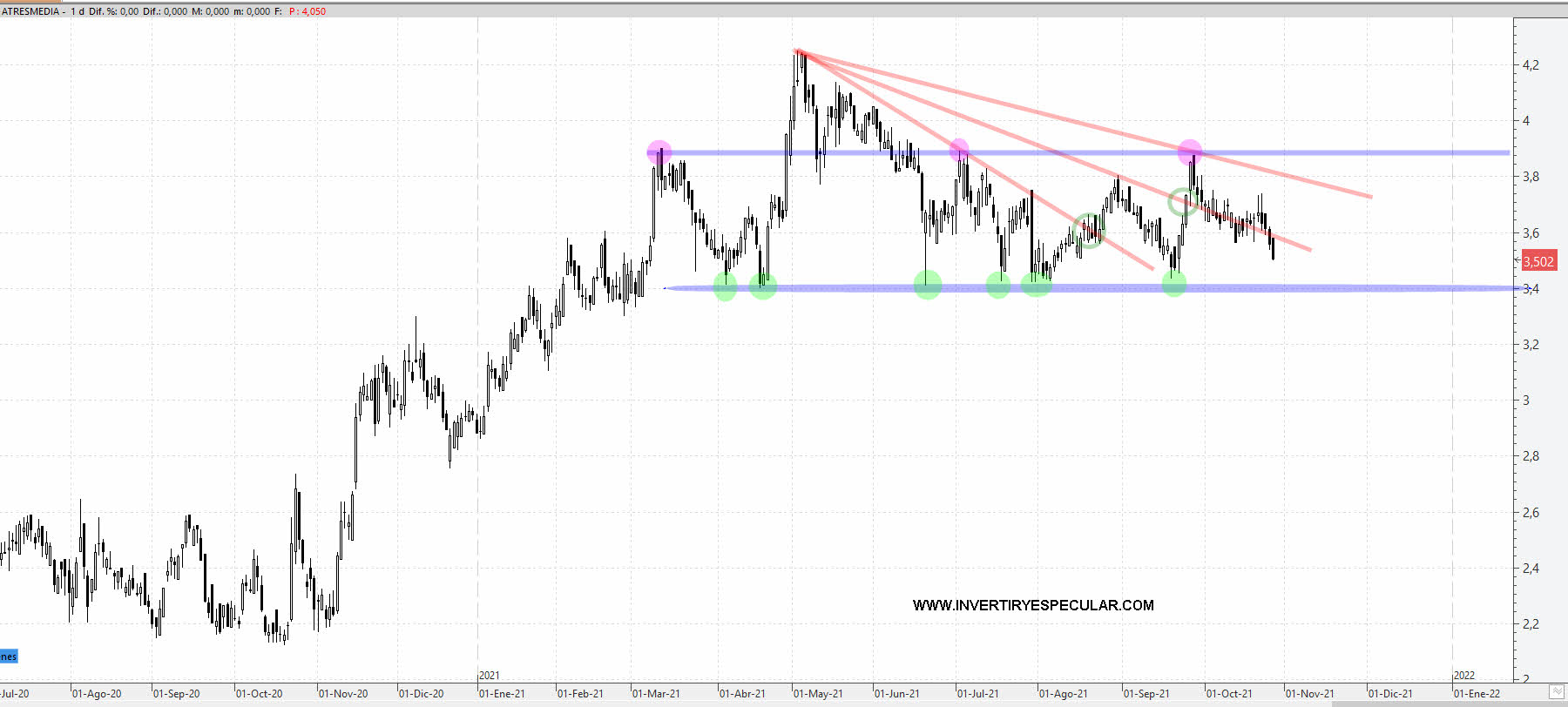
Task: Click the red 3,502 current price tag
Action: point(1538,261)
